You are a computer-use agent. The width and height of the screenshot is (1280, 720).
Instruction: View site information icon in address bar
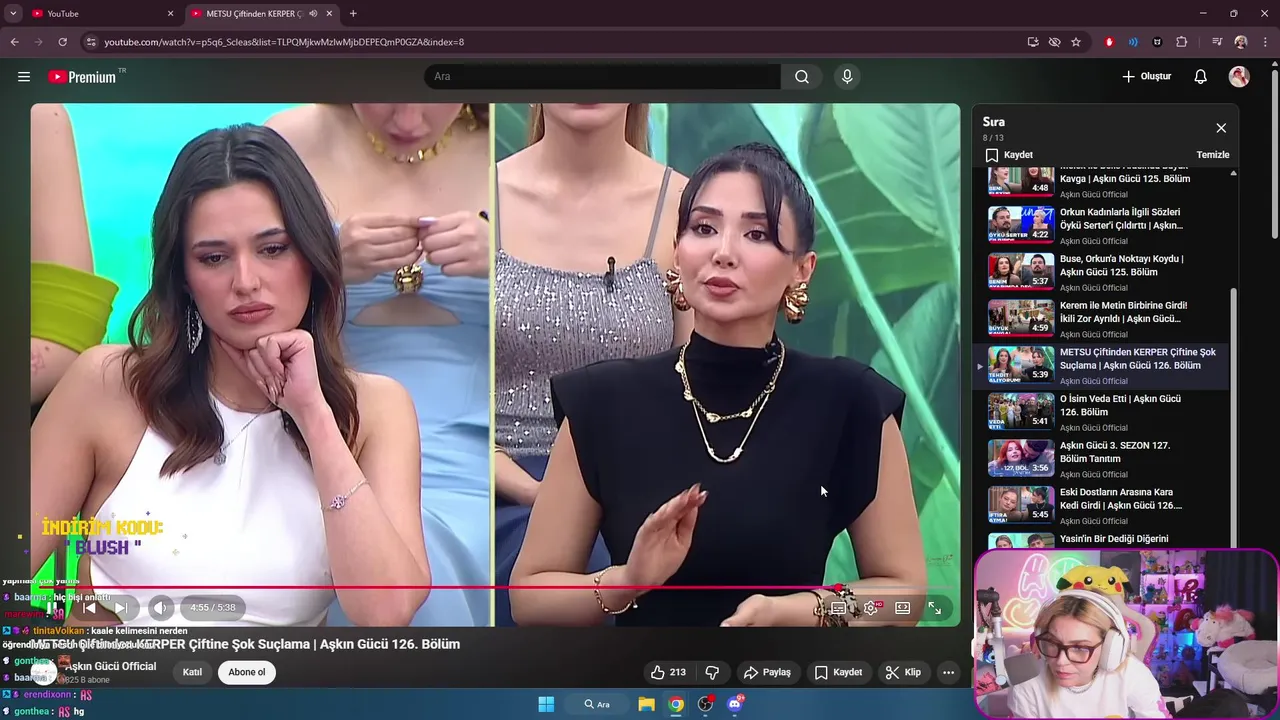pyautogui.click(x=91, y=42)
